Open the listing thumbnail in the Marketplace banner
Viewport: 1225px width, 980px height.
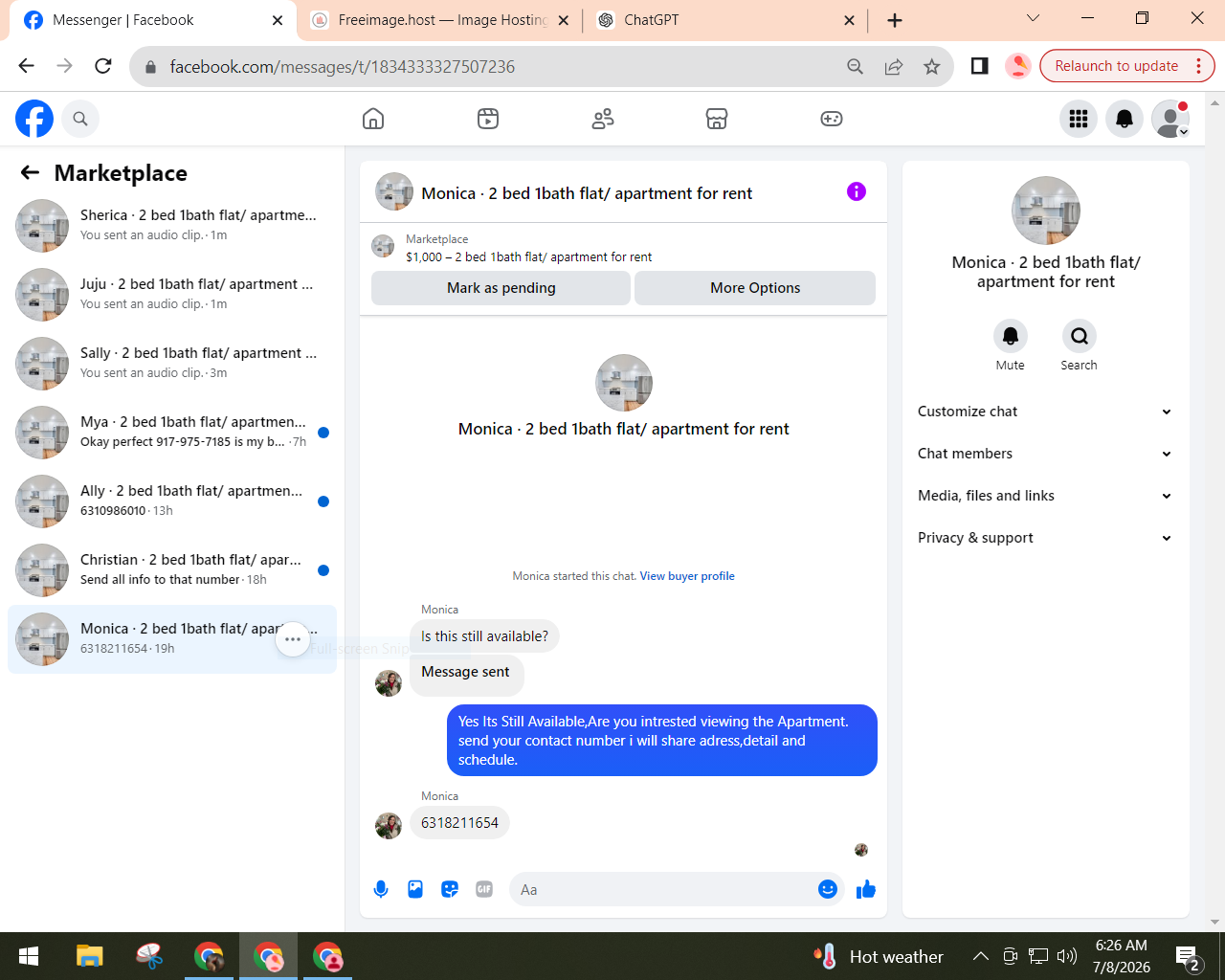383,247
